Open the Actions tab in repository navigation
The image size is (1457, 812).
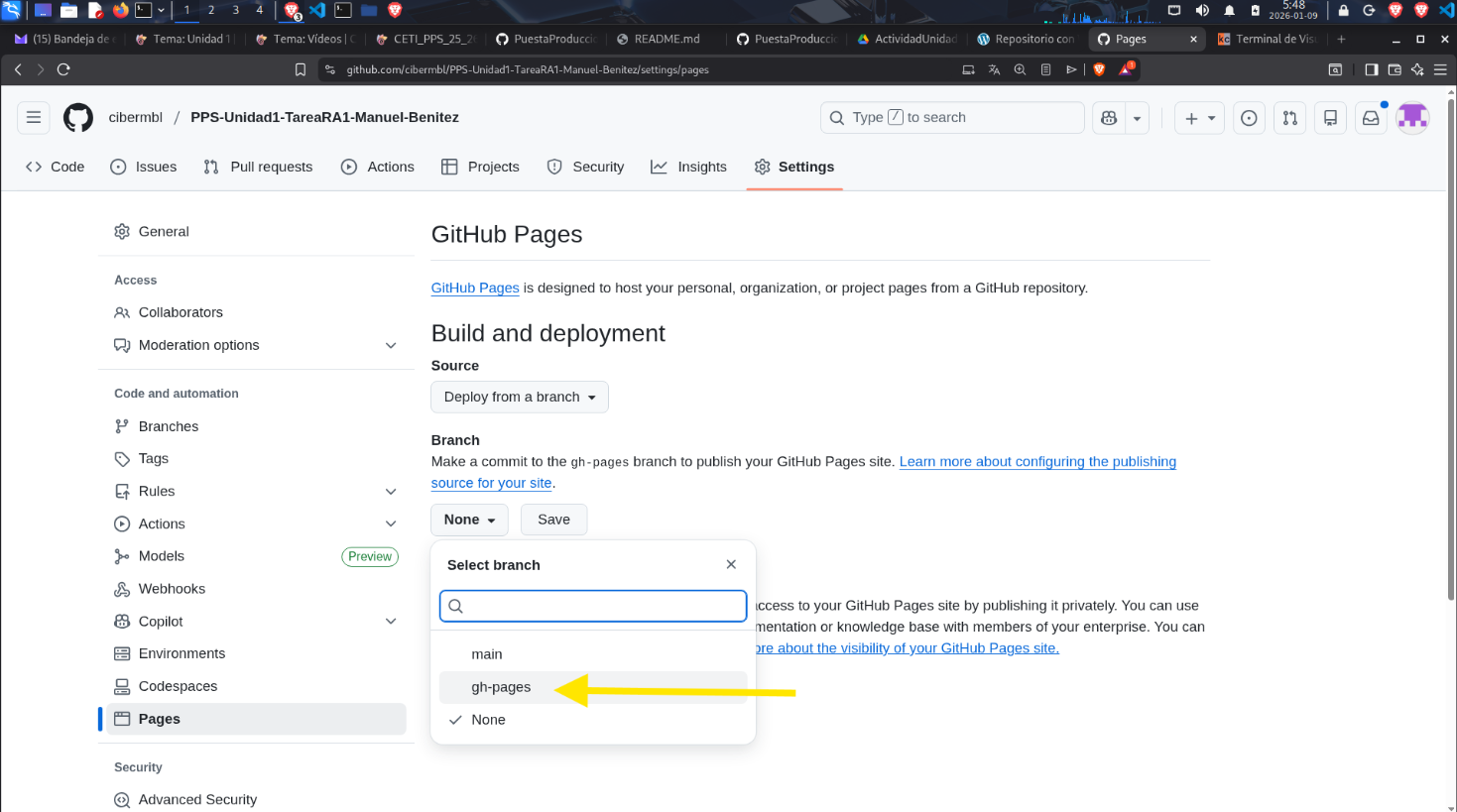coord(378,167)
